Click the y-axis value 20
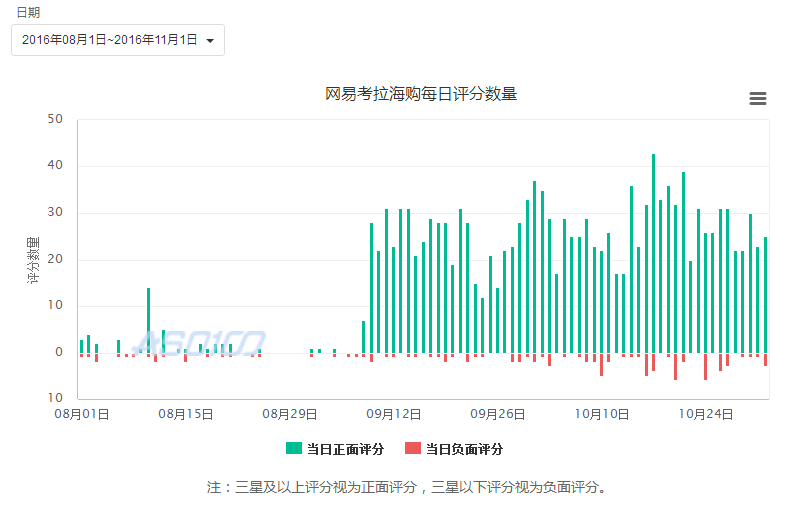 (55, 259)
